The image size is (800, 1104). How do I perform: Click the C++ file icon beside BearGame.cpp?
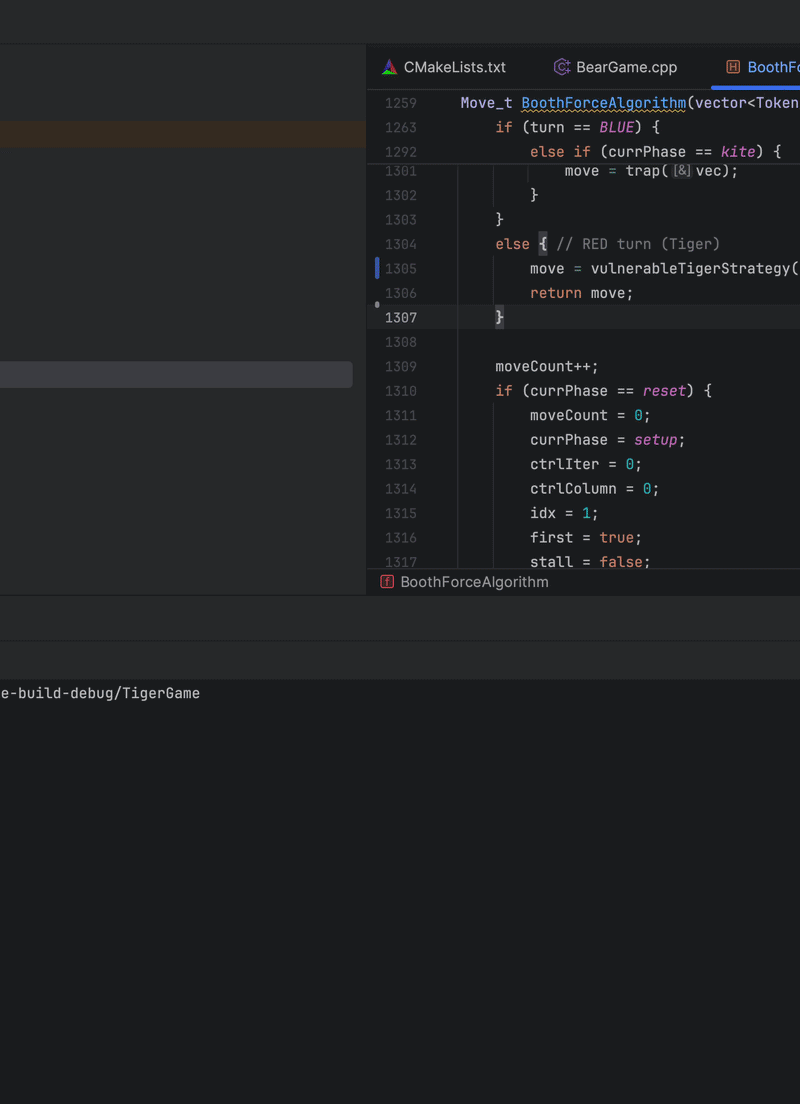(562, 67)
